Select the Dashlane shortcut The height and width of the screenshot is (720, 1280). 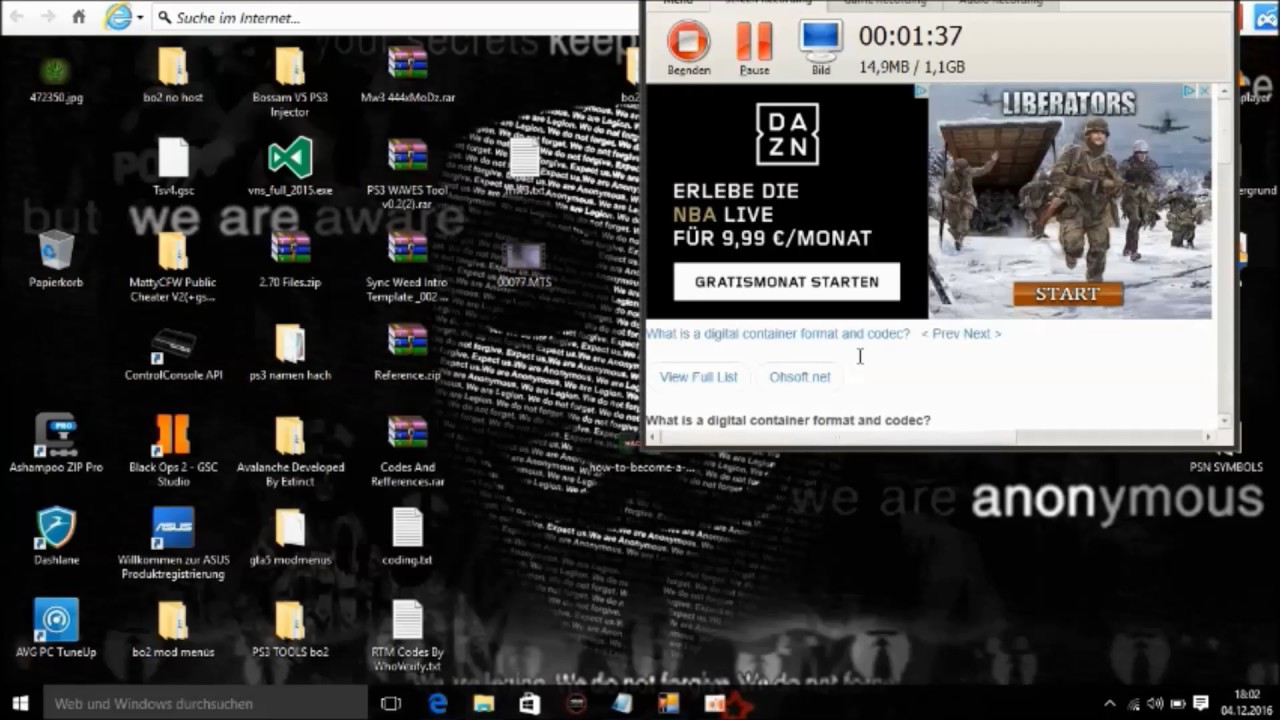pyautogui.click(x=56, y=537)
